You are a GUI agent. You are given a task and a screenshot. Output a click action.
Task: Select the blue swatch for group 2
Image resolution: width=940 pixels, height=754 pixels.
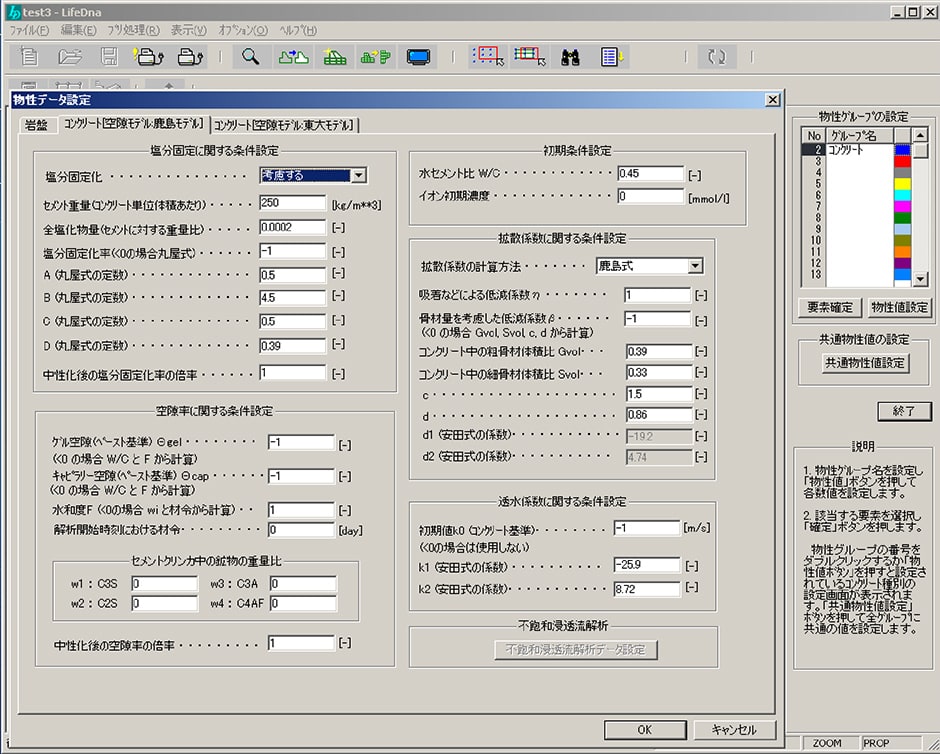(x=902, y=150)
